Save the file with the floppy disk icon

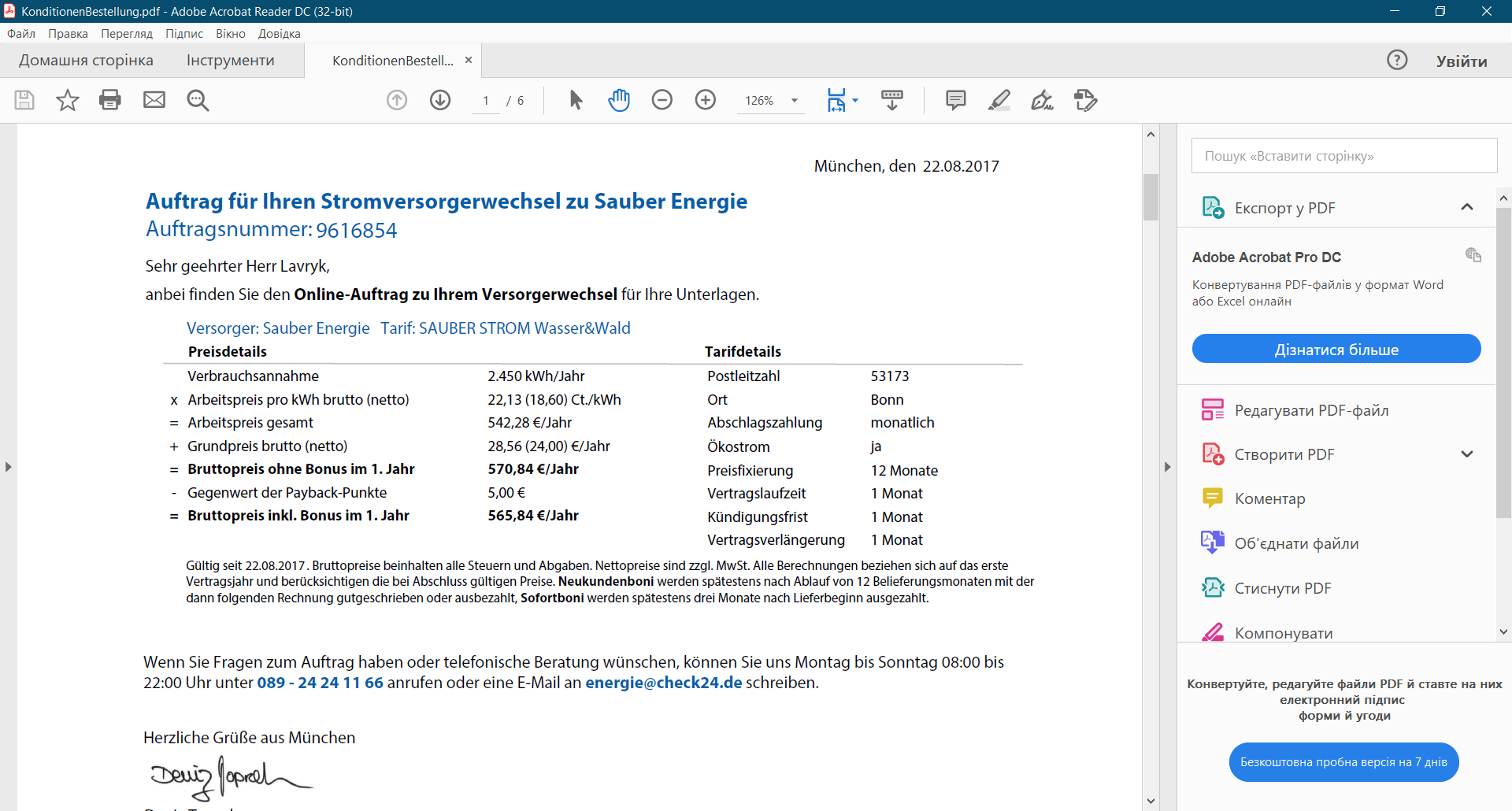point(24,100)
